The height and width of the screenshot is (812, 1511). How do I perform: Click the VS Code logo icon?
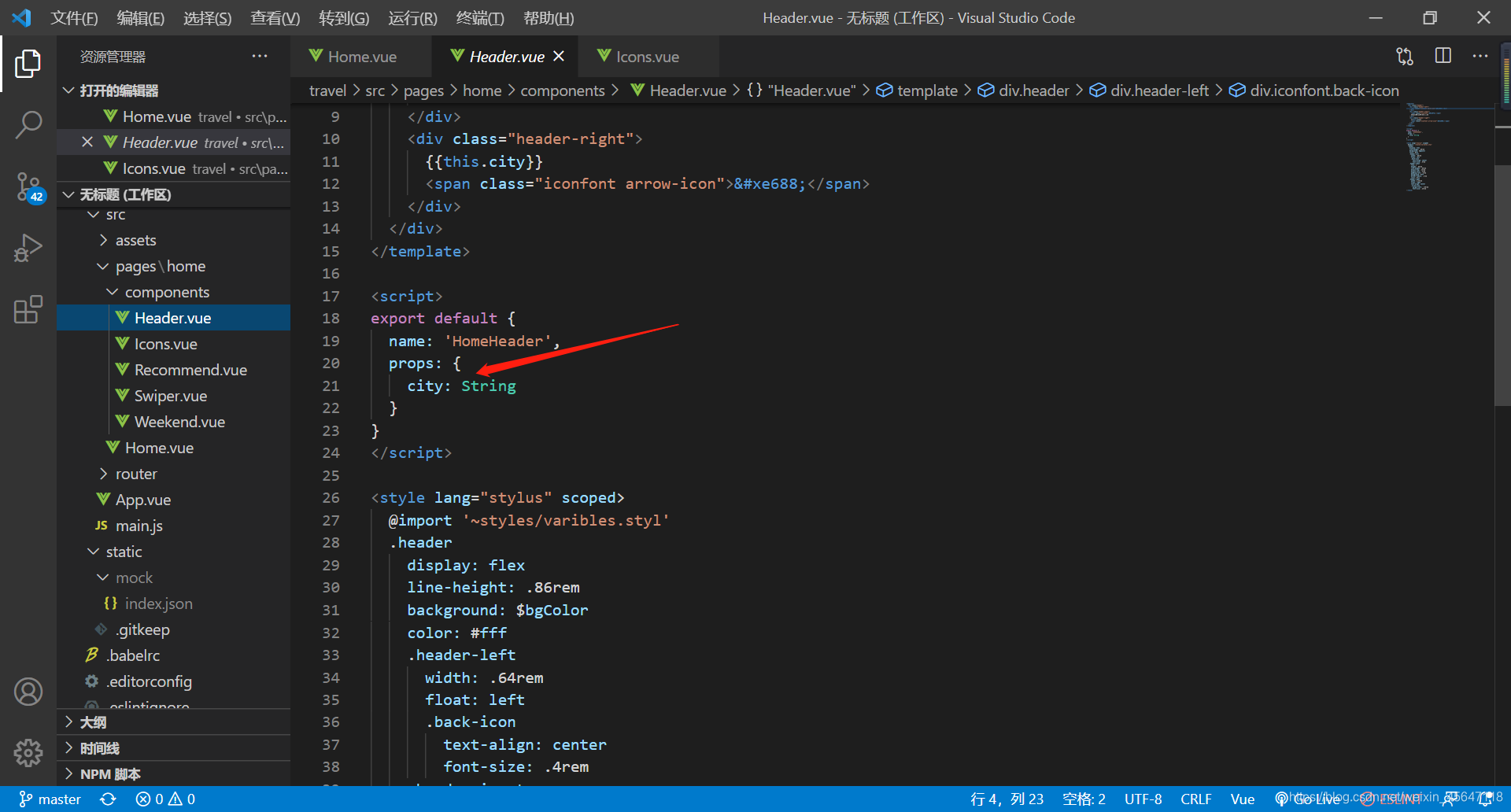[22, 17]
